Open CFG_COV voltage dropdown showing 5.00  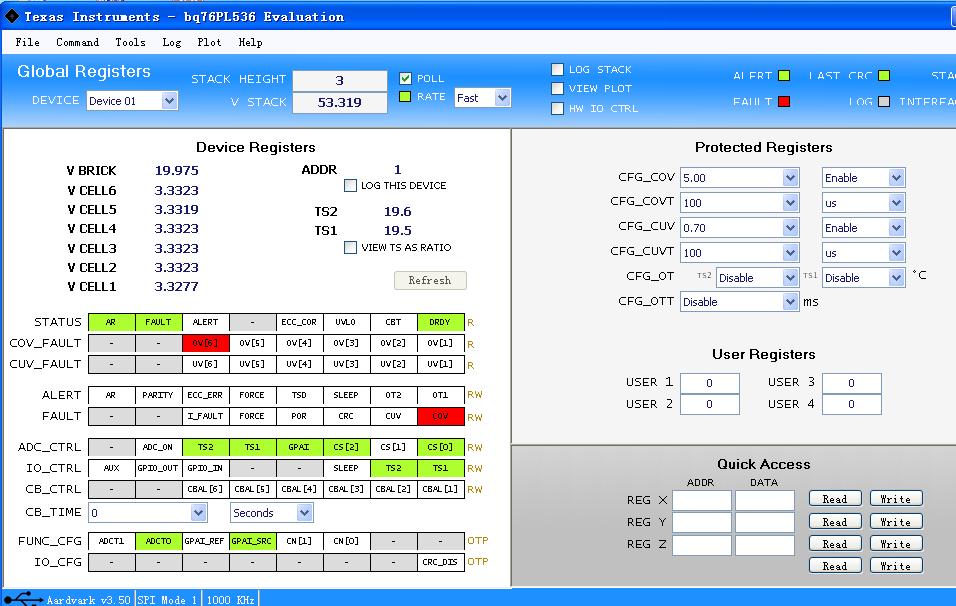(740, 177)
